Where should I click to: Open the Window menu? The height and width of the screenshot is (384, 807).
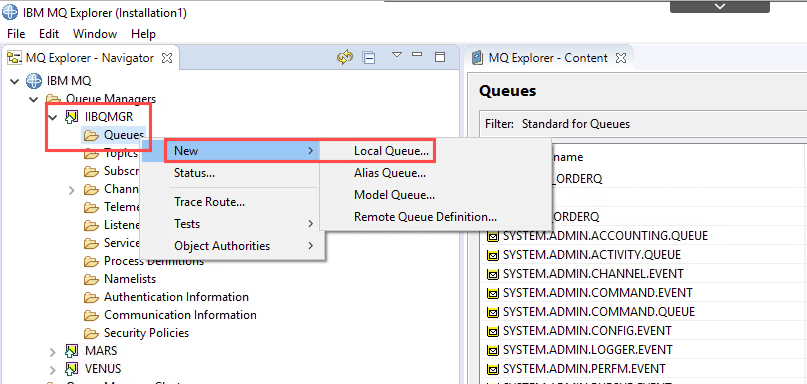tap(95, 34)
